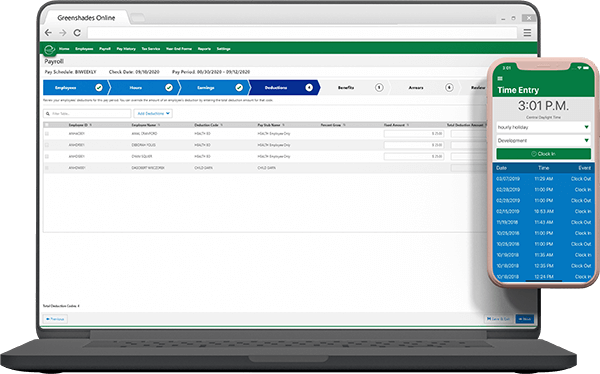Click the completed checkmark on the Hours step
The image size is (600, 374).
tap(169, 88)
